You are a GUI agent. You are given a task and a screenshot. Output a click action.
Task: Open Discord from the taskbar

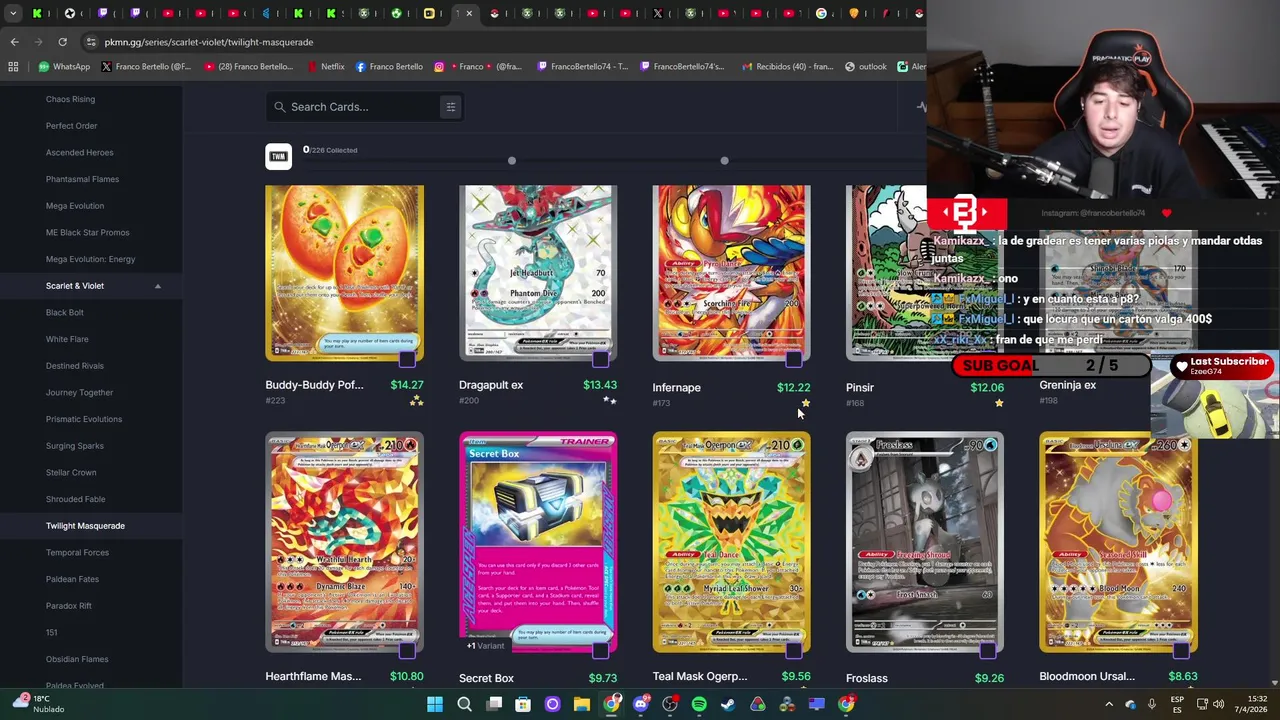[x=641, y=704]
